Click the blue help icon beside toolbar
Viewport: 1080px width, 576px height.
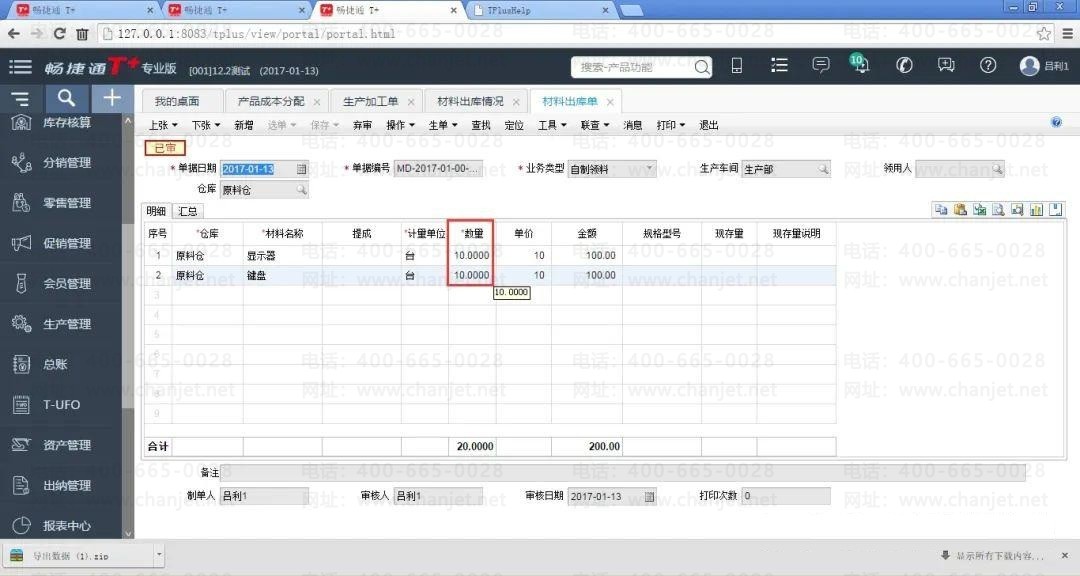[x=1057, y=122]
